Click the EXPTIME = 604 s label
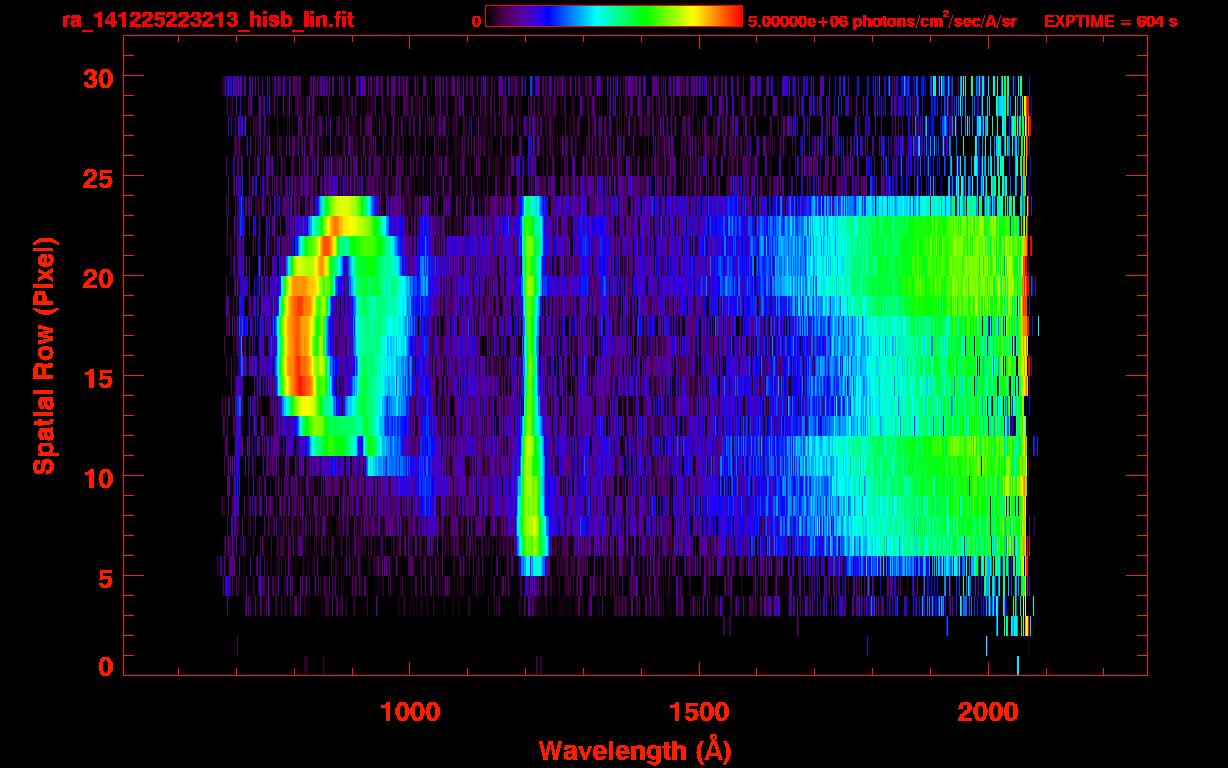 click(1110, 21)
